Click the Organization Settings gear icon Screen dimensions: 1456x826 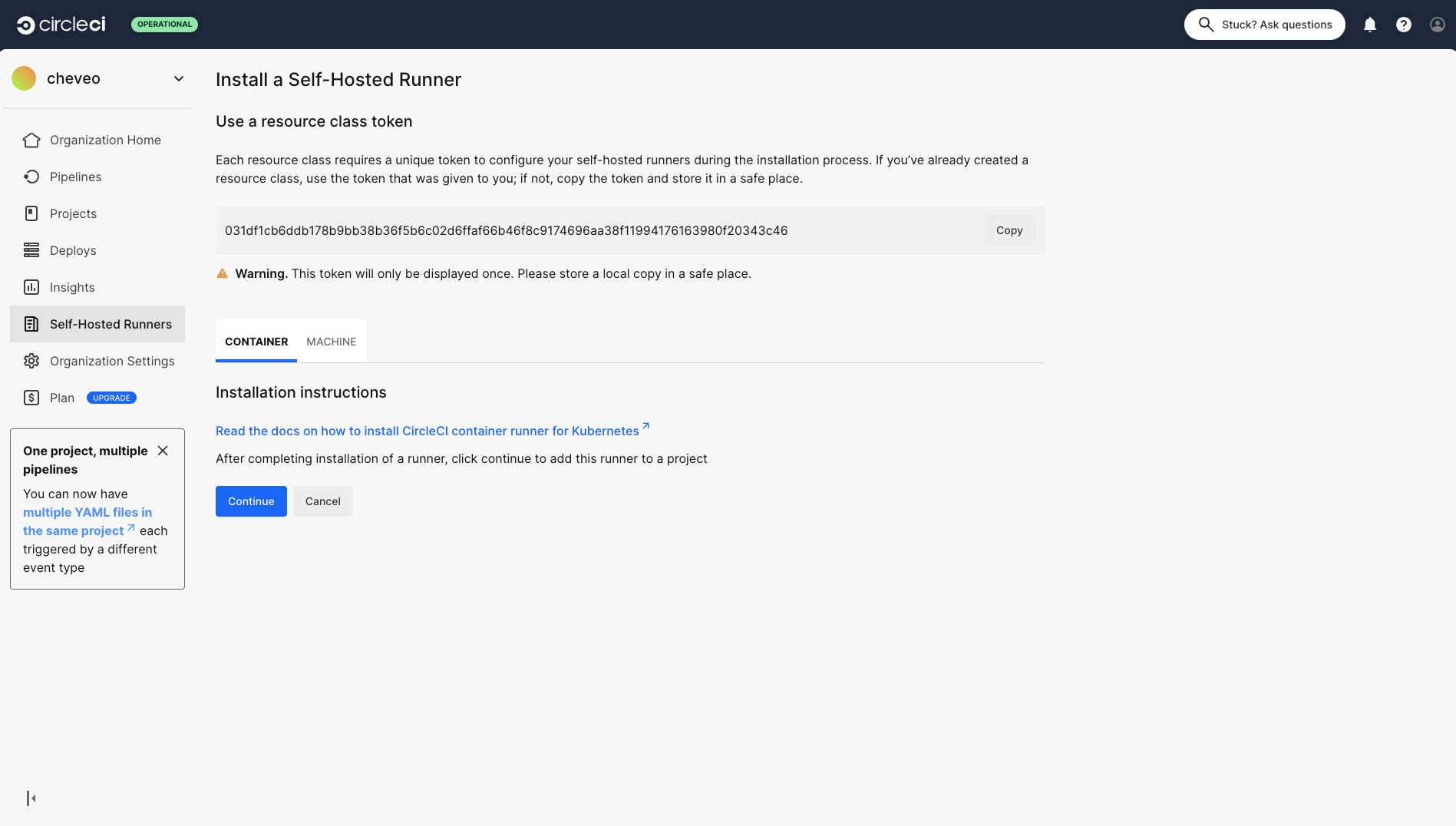point(31,361)
